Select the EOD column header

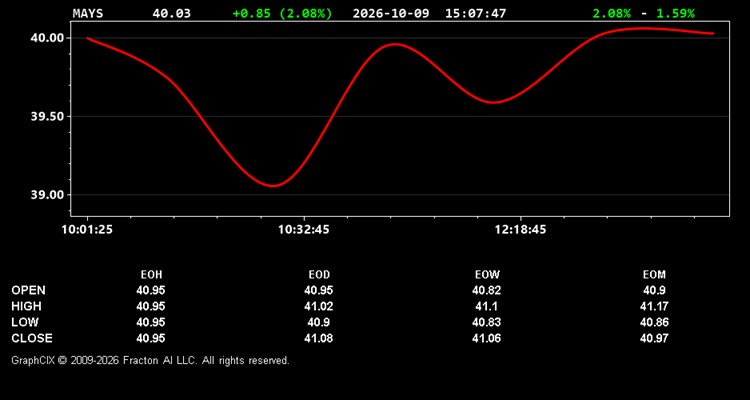[x=319, y=275]
